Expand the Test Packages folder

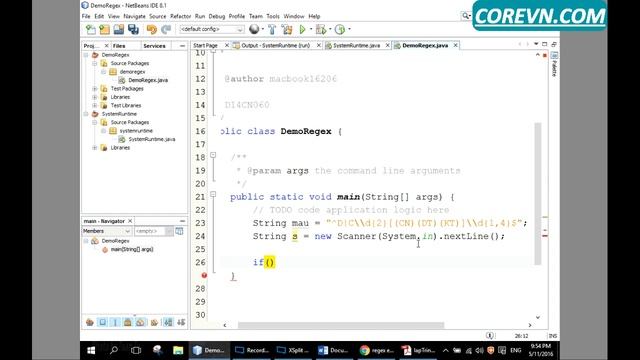pos(95,89)
